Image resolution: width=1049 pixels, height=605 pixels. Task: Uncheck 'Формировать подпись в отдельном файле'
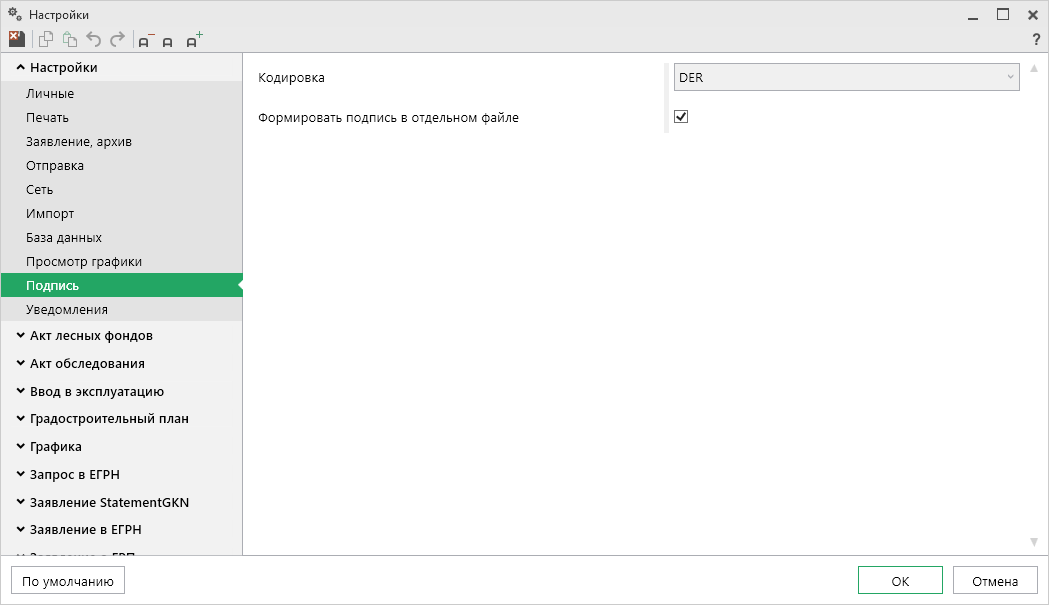681,117
